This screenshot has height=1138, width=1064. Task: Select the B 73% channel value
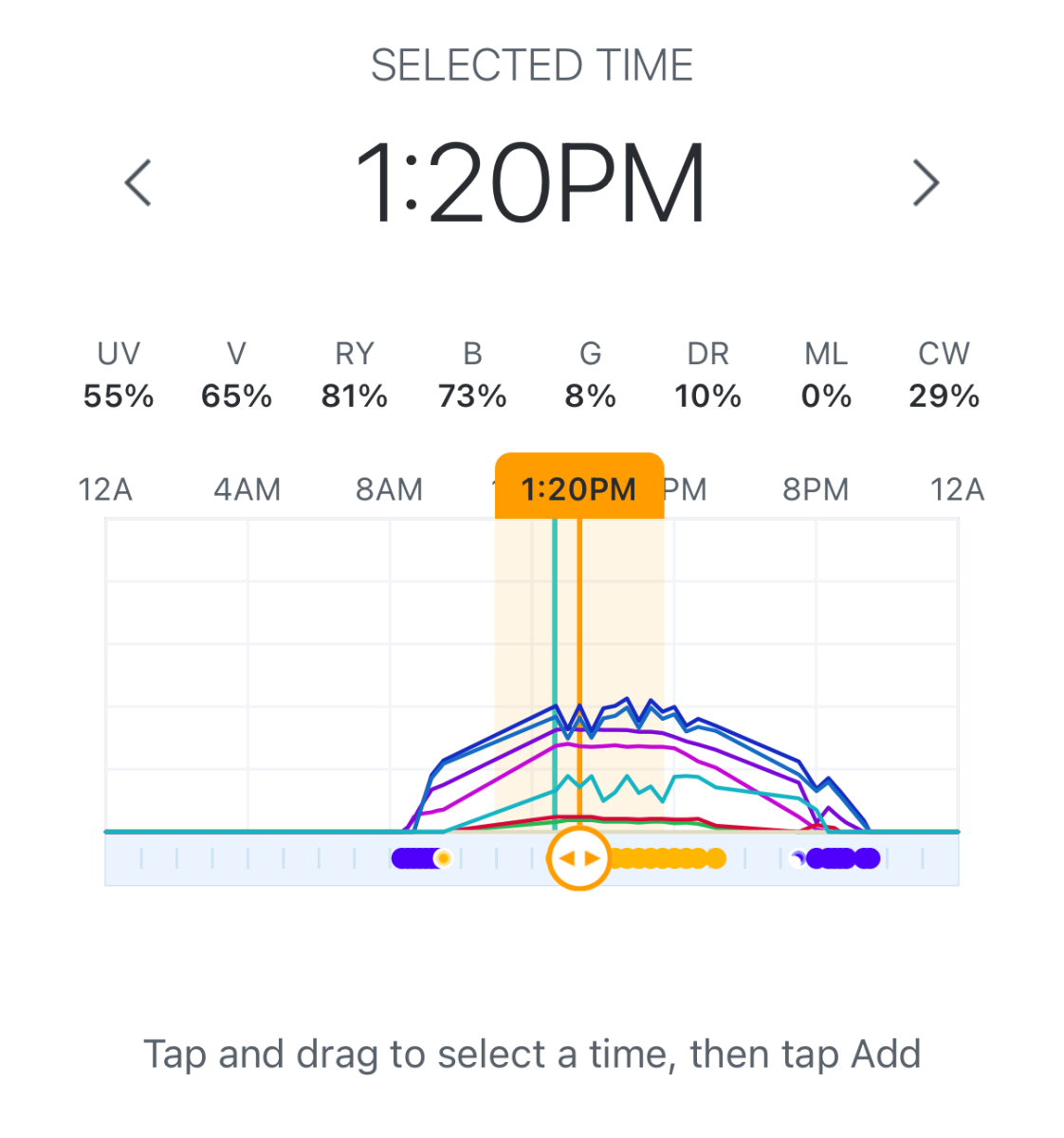click(x=472, y=375)
